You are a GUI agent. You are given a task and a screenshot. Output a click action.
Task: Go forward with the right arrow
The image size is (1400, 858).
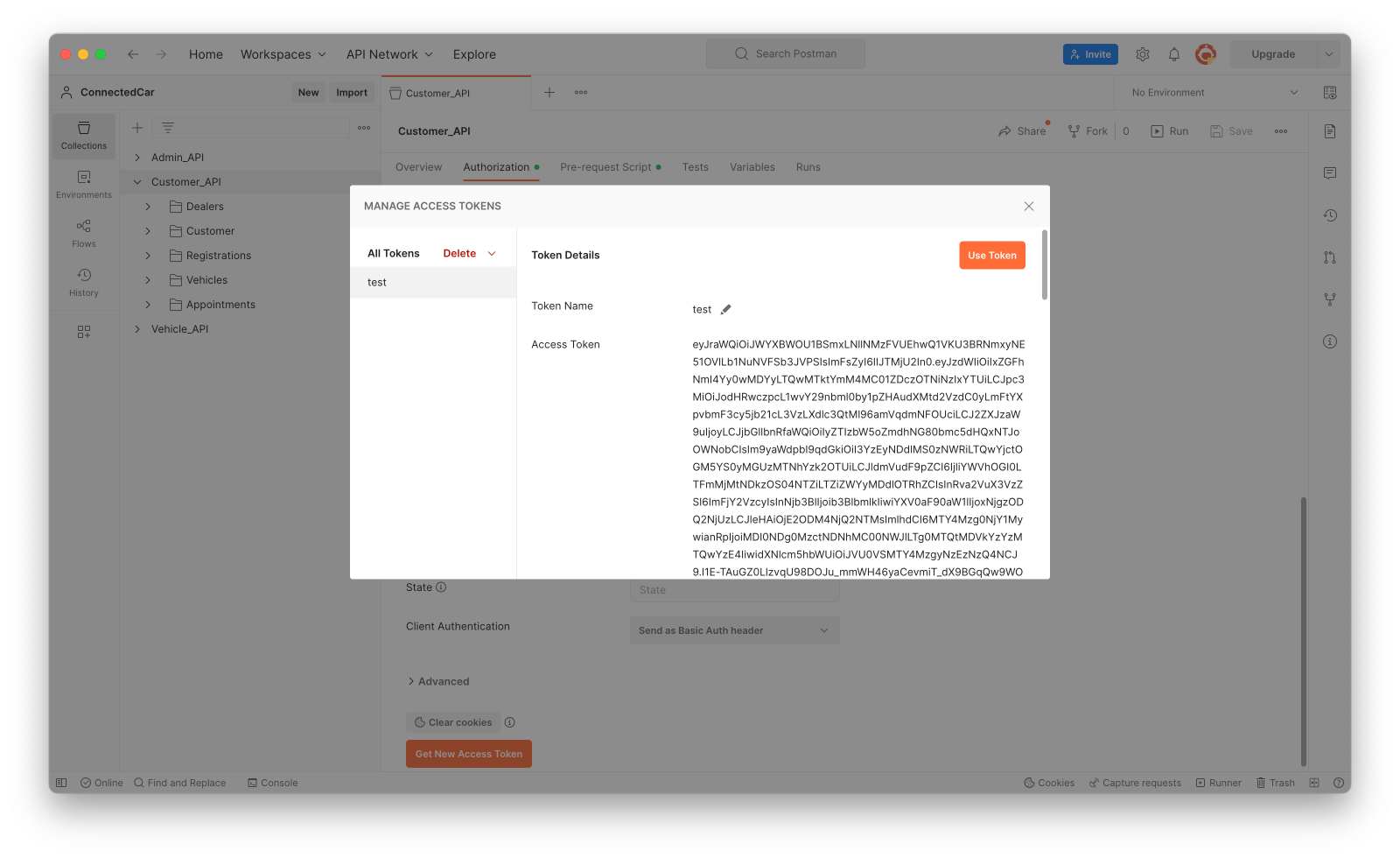(161, 54)
